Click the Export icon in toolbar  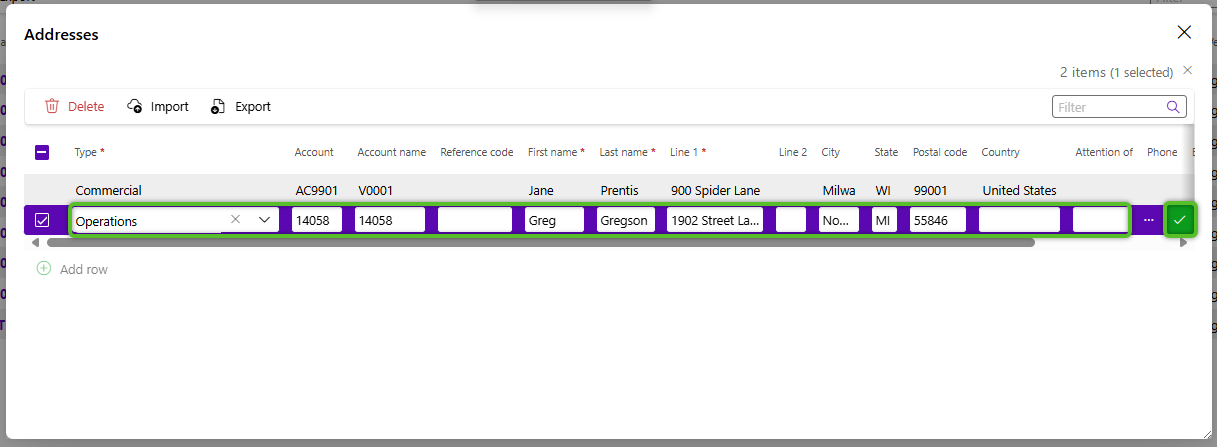[218, 106]
